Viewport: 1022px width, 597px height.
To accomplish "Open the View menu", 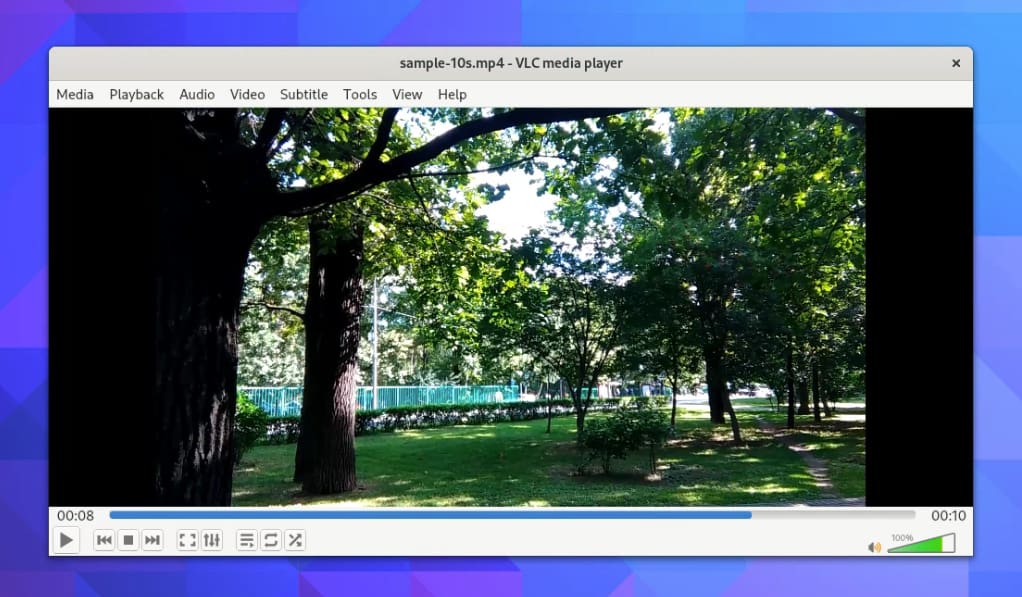I will pos(406,94).
